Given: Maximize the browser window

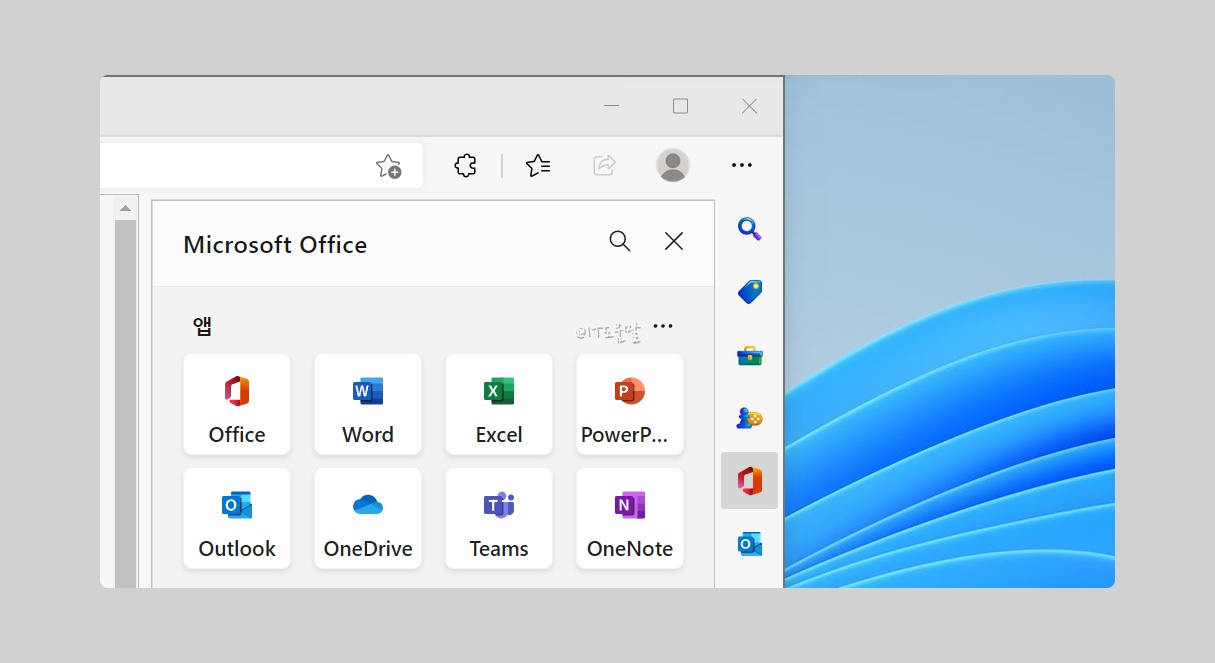Looking at the screenshot, I should tap(680, 106).
